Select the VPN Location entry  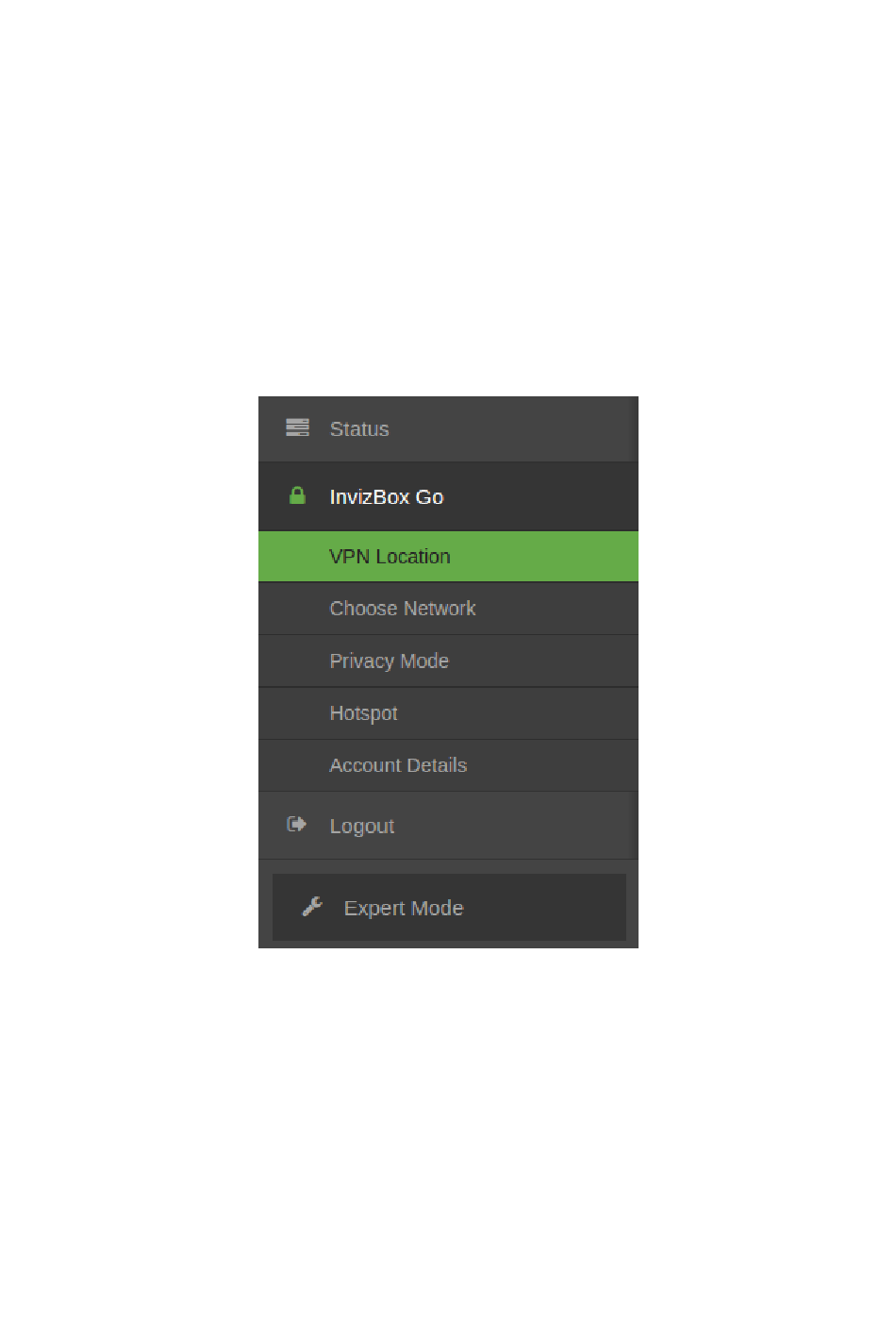(x=448, y=557)
